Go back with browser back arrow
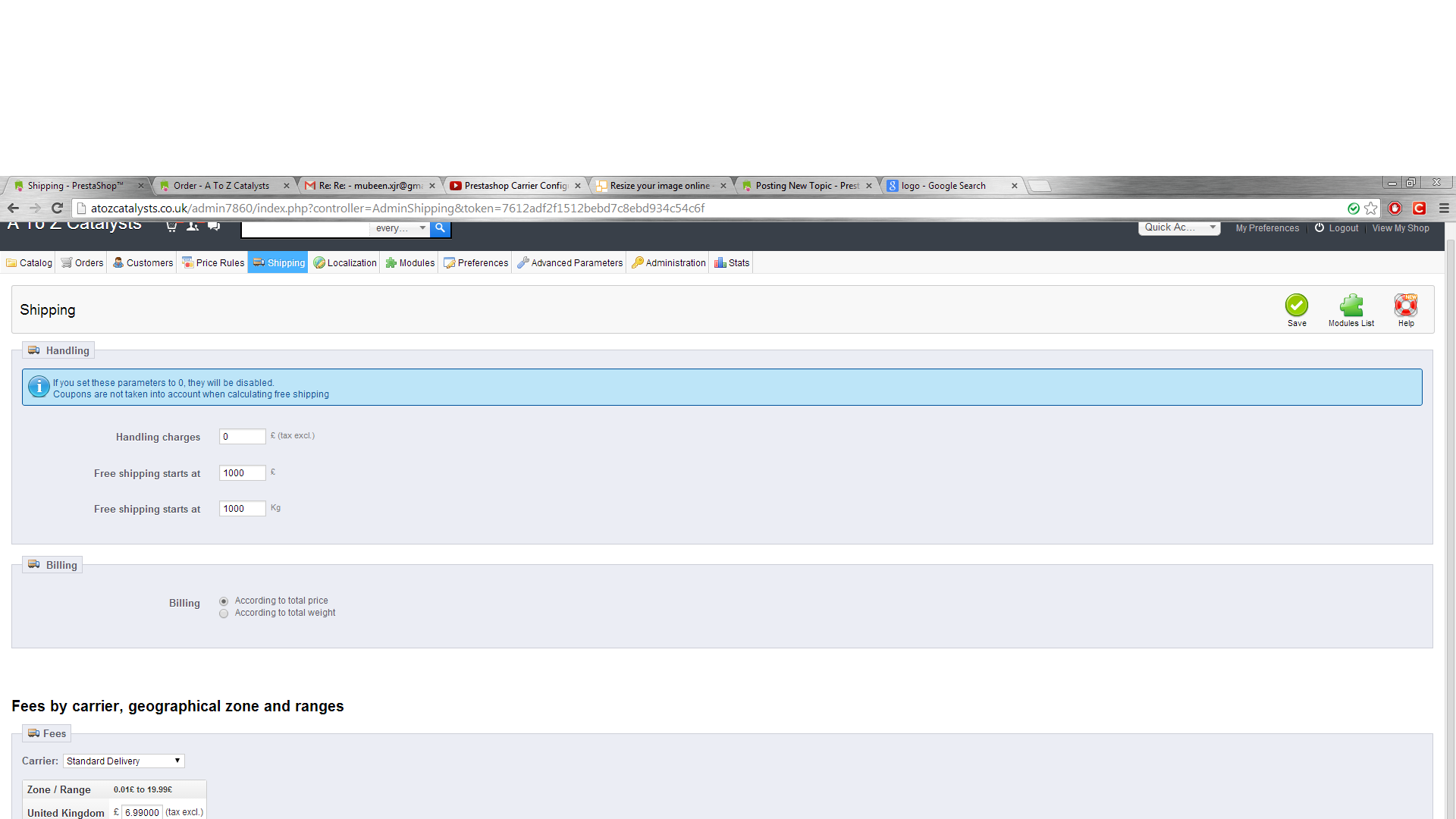 pyautogui.click(x=13, y=208)
